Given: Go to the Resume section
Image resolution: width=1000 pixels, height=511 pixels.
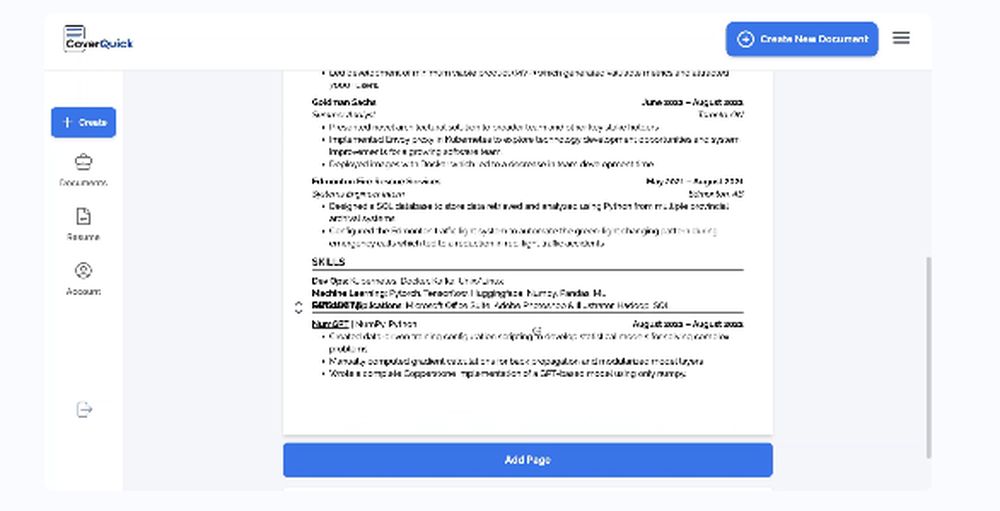Looking at the screenshot, I should (83, 223).
